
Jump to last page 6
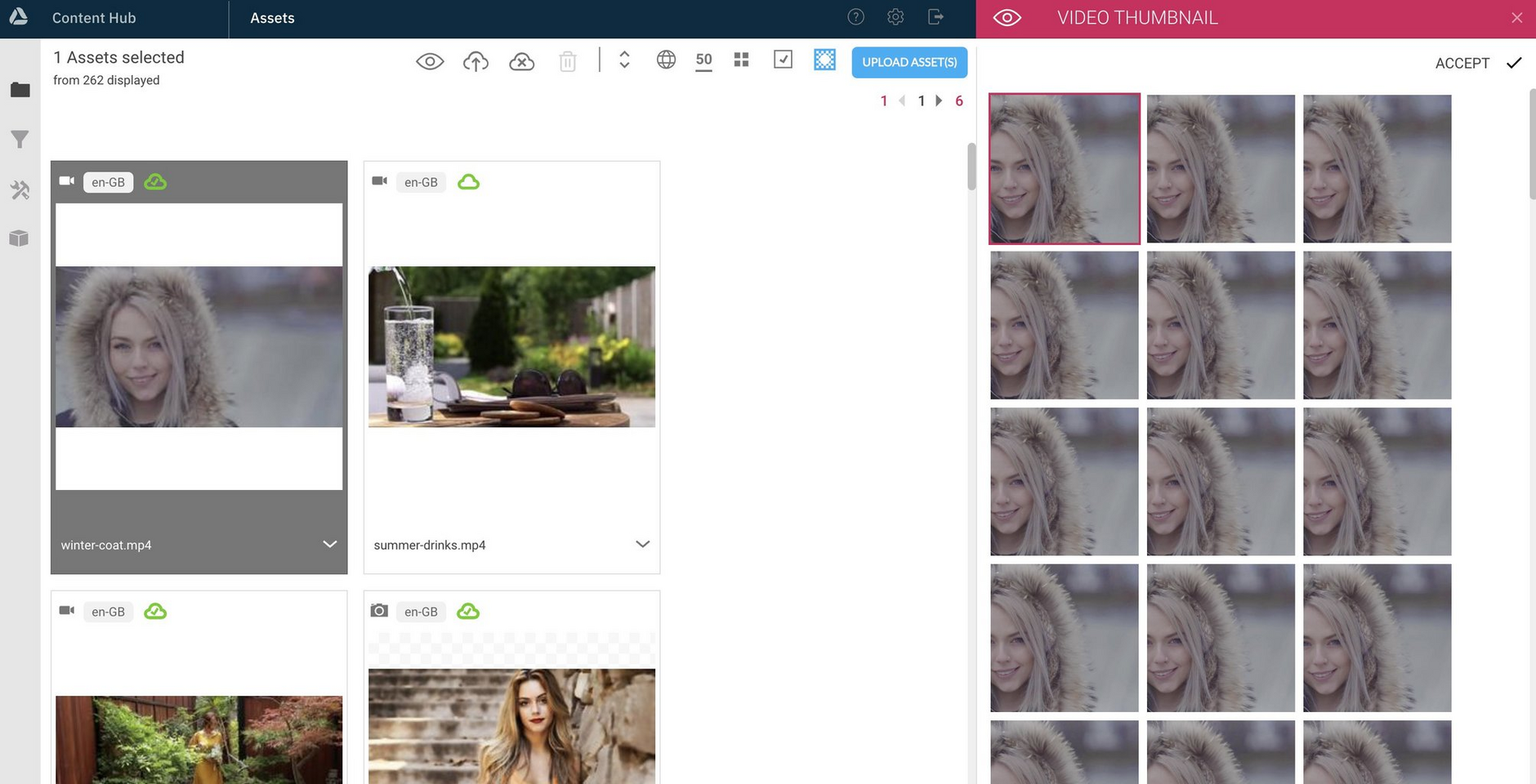[x=958, y=100]
